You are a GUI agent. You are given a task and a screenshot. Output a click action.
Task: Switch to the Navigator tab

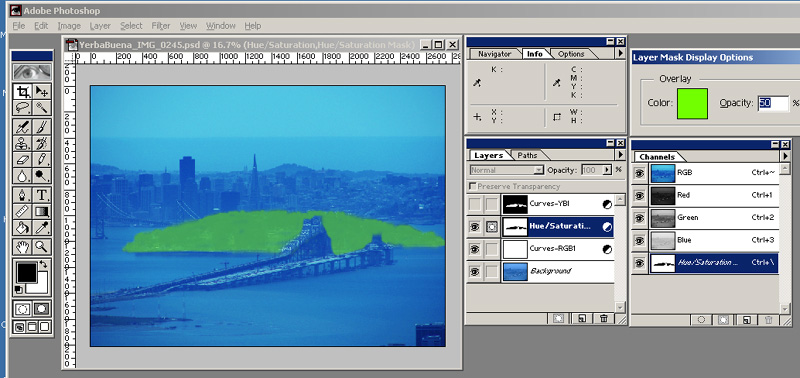click(494, 54)
